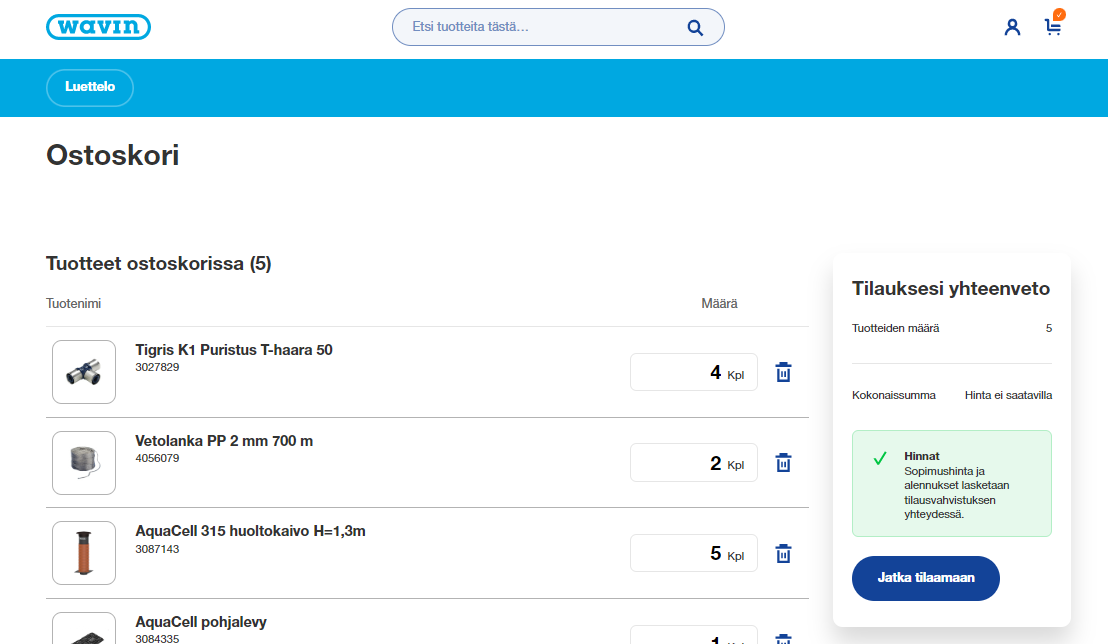Delete Tigris K1 Puristus T-haara 50 item
Viewport: 1108px width, 644px height.
point(783,372)
